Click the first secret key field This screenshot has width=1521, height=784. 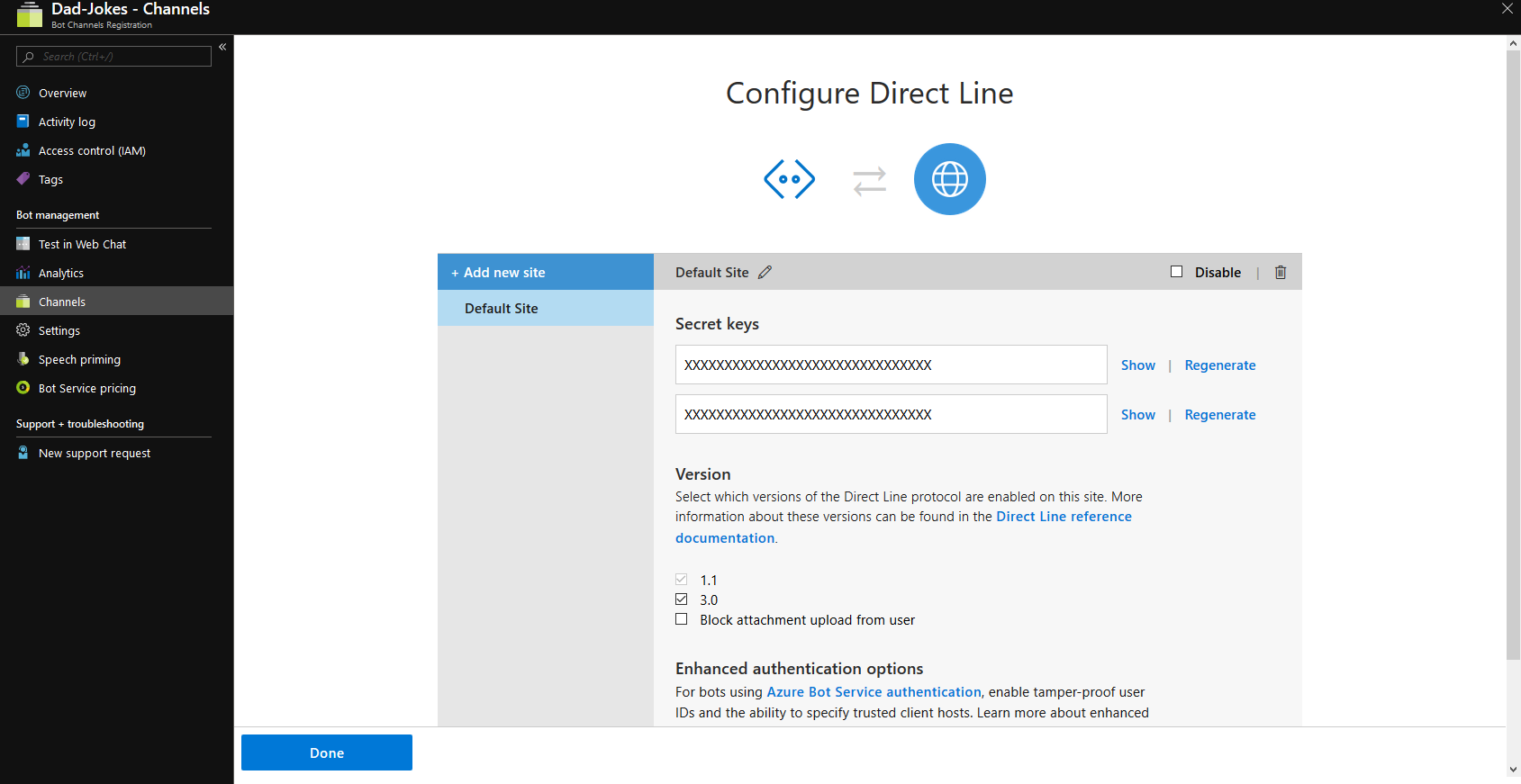point(892,365)
